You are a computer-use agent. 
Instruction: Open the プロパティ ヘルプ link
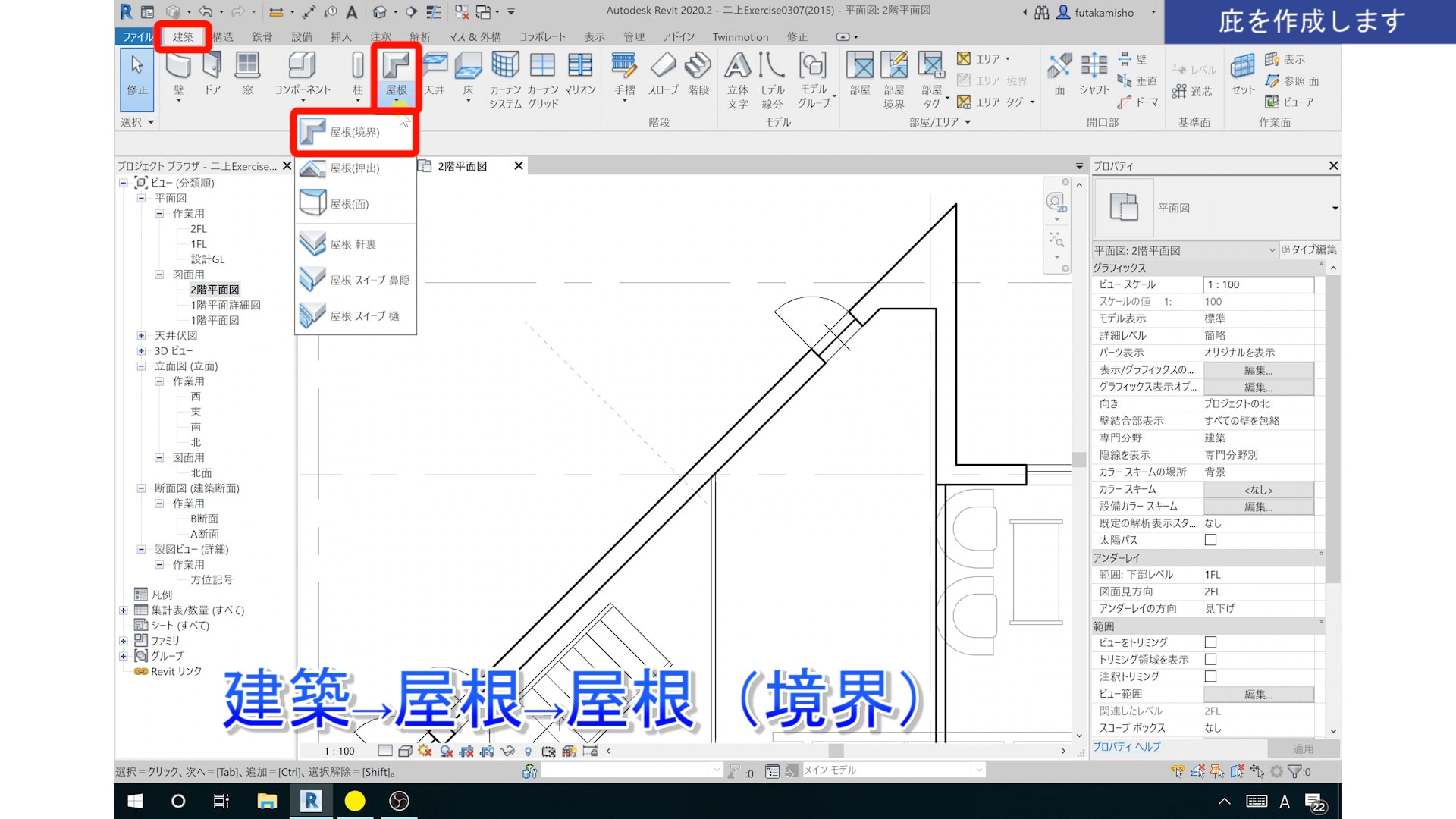tap(1126, 747)
